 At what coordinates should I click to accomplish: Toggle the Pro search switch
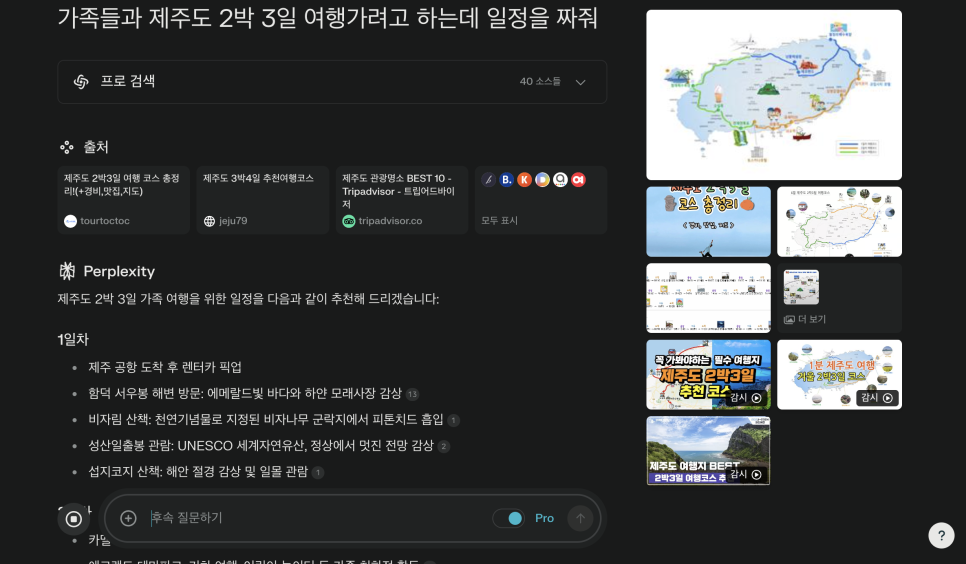click(509, 518)
